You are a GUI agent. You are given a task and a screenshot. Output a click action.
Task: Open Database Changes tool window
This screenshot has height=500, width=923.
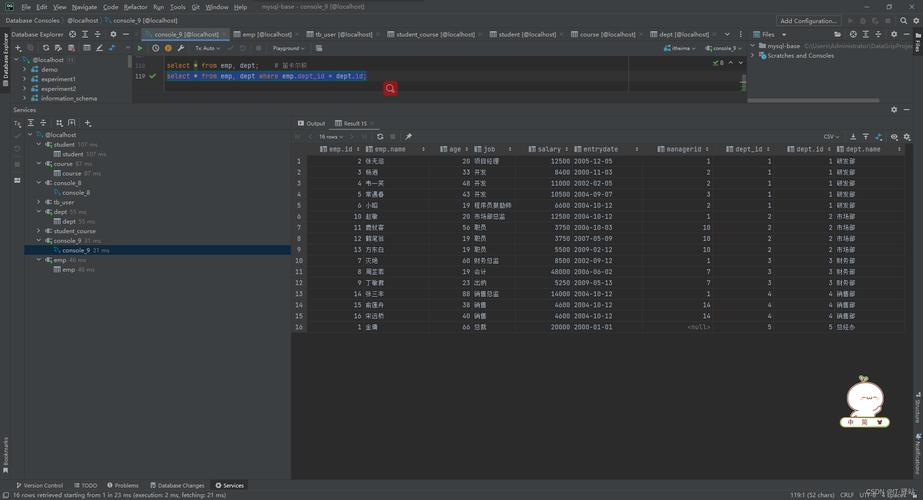[177, 485]
